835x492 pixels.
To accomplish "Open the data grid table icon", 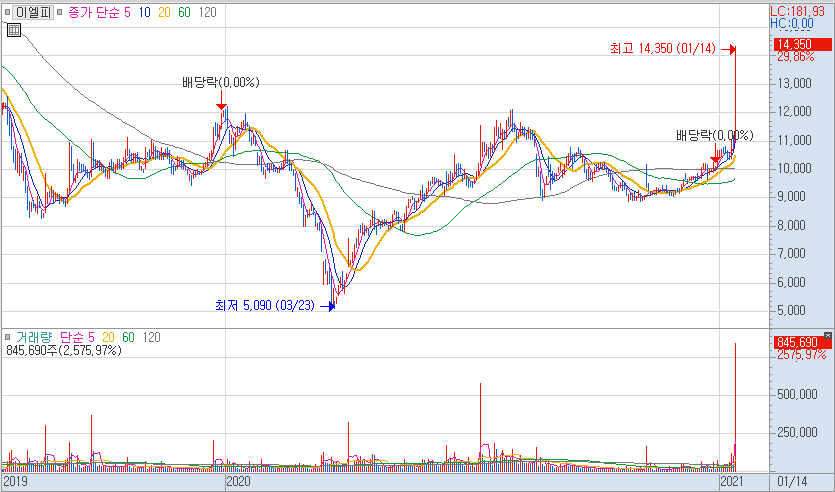I will pyautogui.click(x=14, y=30).
